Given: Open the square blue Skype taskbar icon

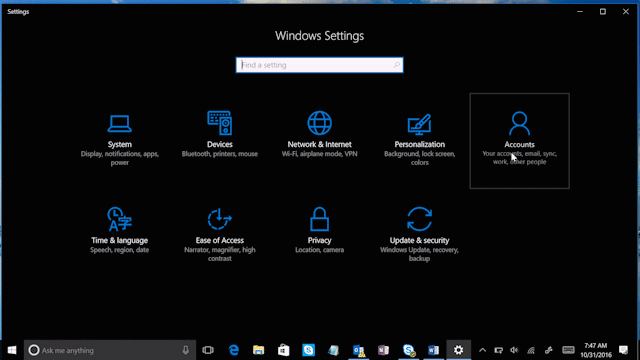Looking at the screenshot, I should tap(309, 350).
